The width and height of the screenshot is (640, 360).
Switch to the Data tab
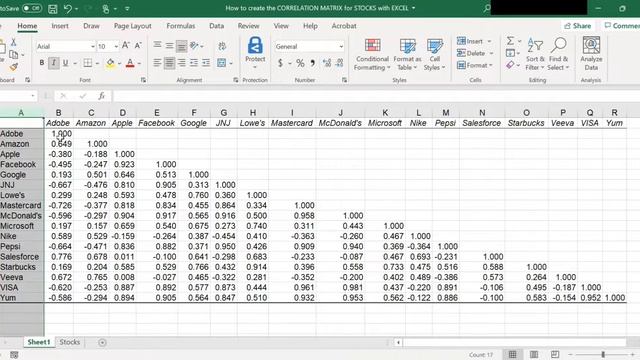(x=216, y=26)
